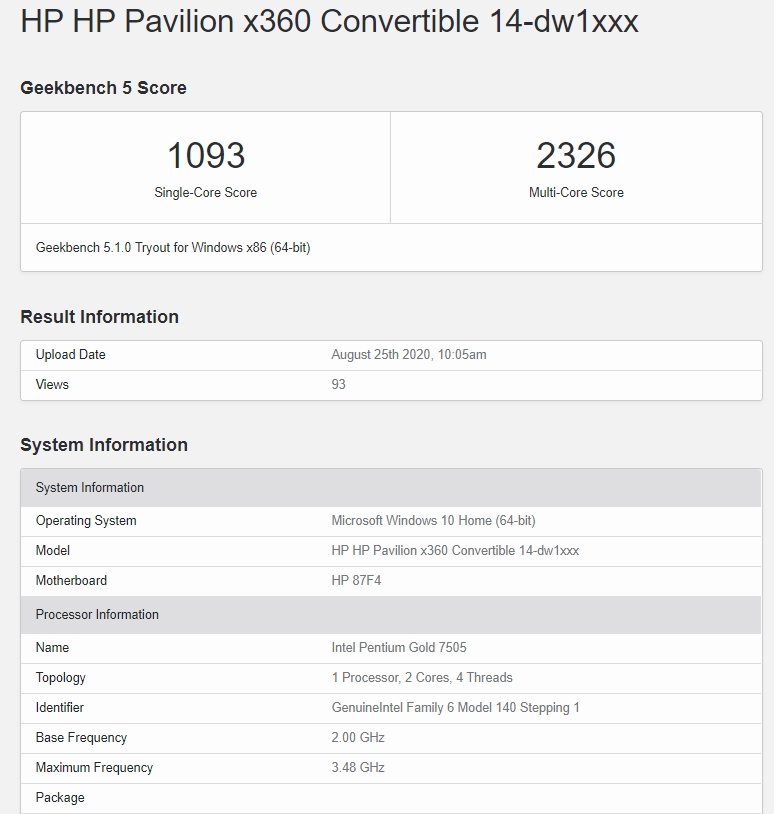Click the Single-Core Score label
This screenshot has height=814, width=774.
tap(205, 193)
